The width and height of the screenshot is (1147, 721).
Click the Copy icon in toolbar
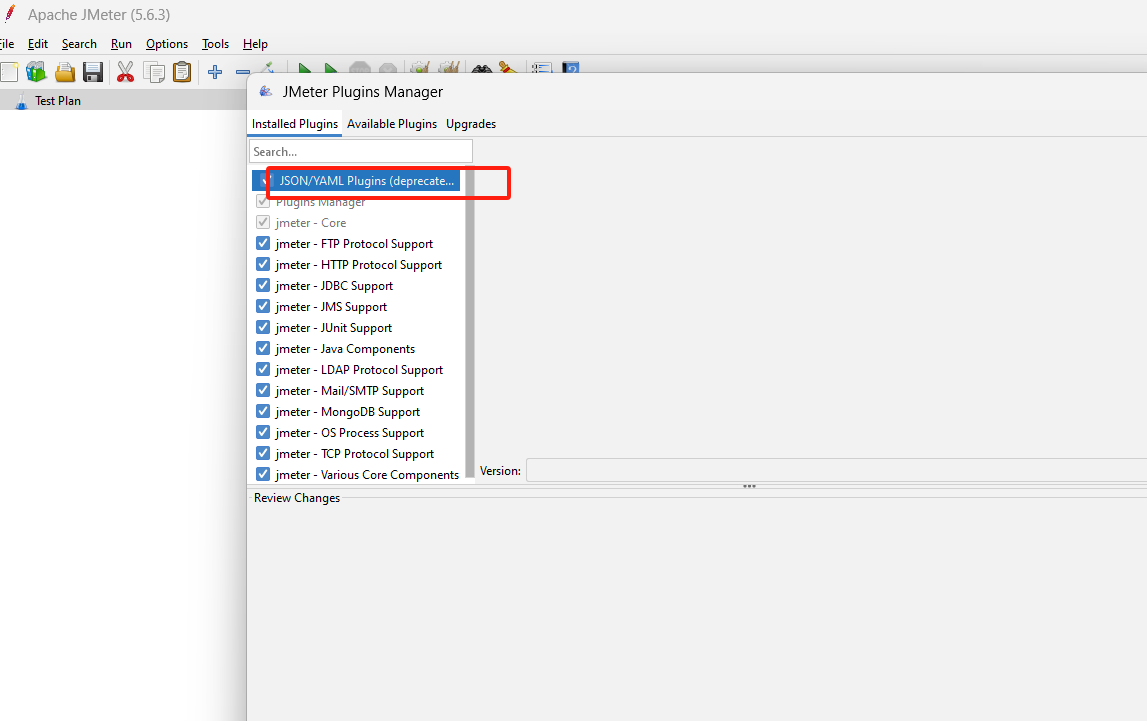(154, 72)
